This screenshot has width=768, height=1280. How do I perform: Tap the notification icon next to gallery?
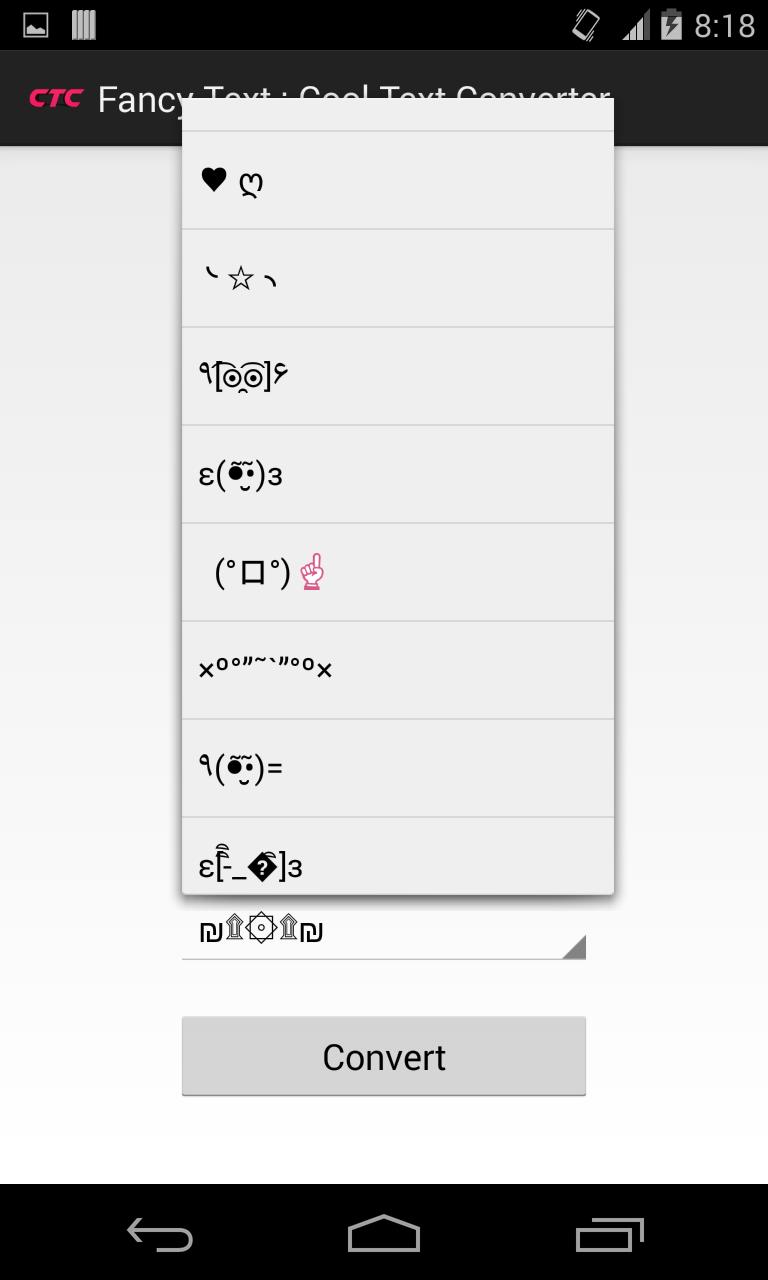point(84,23)
